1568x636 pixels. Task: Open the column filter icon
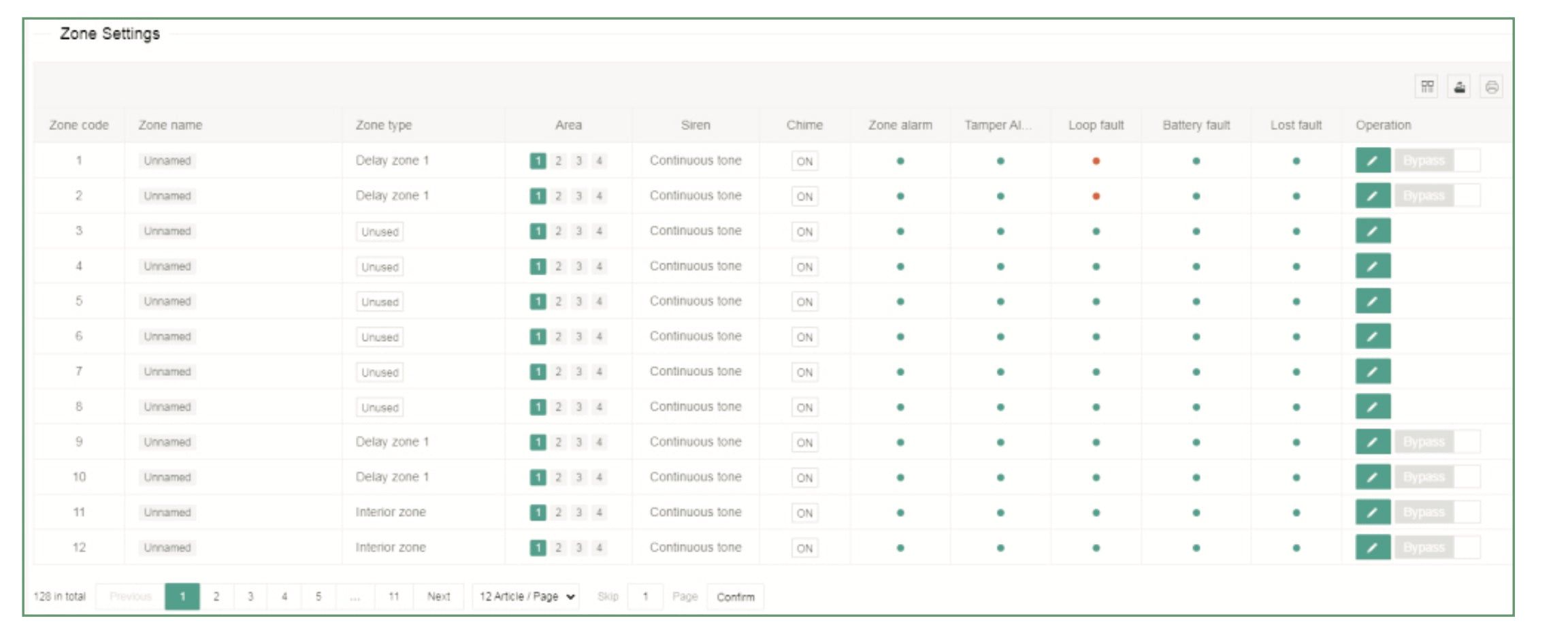(1427, 86)
